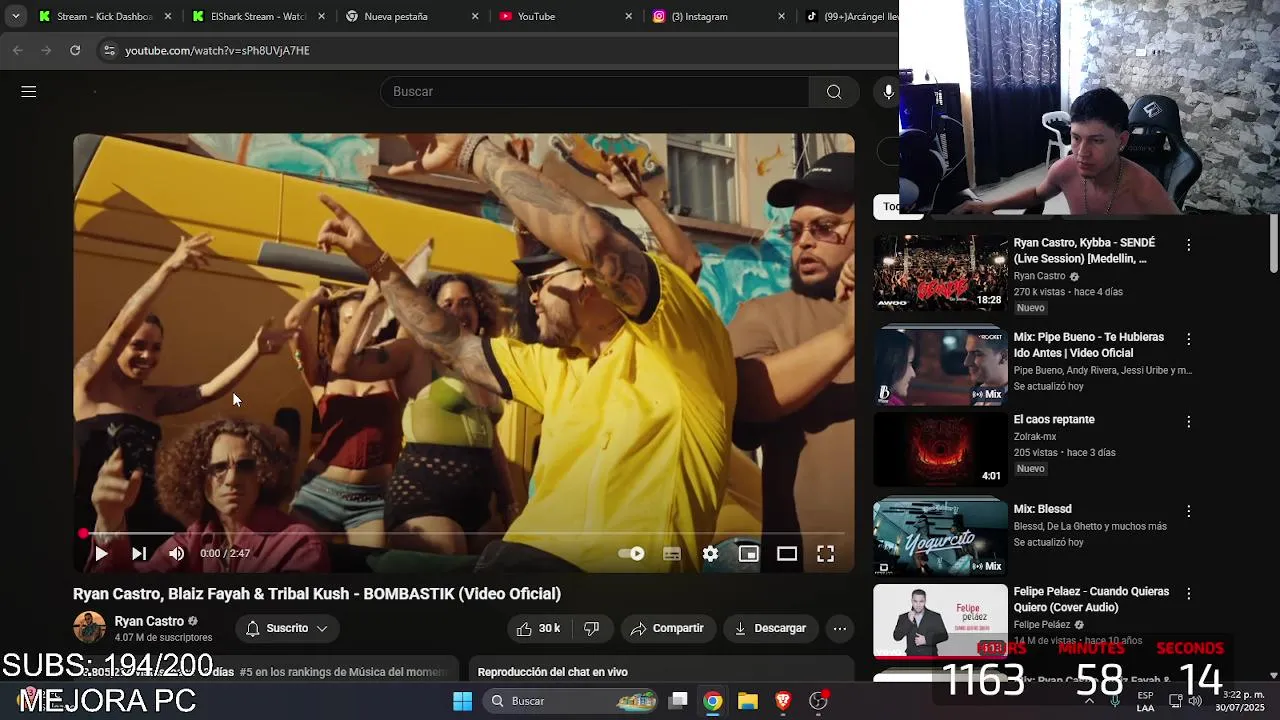Close the Nueva pestaña tab
This screenshot has height=720, width=1280.
475,16
